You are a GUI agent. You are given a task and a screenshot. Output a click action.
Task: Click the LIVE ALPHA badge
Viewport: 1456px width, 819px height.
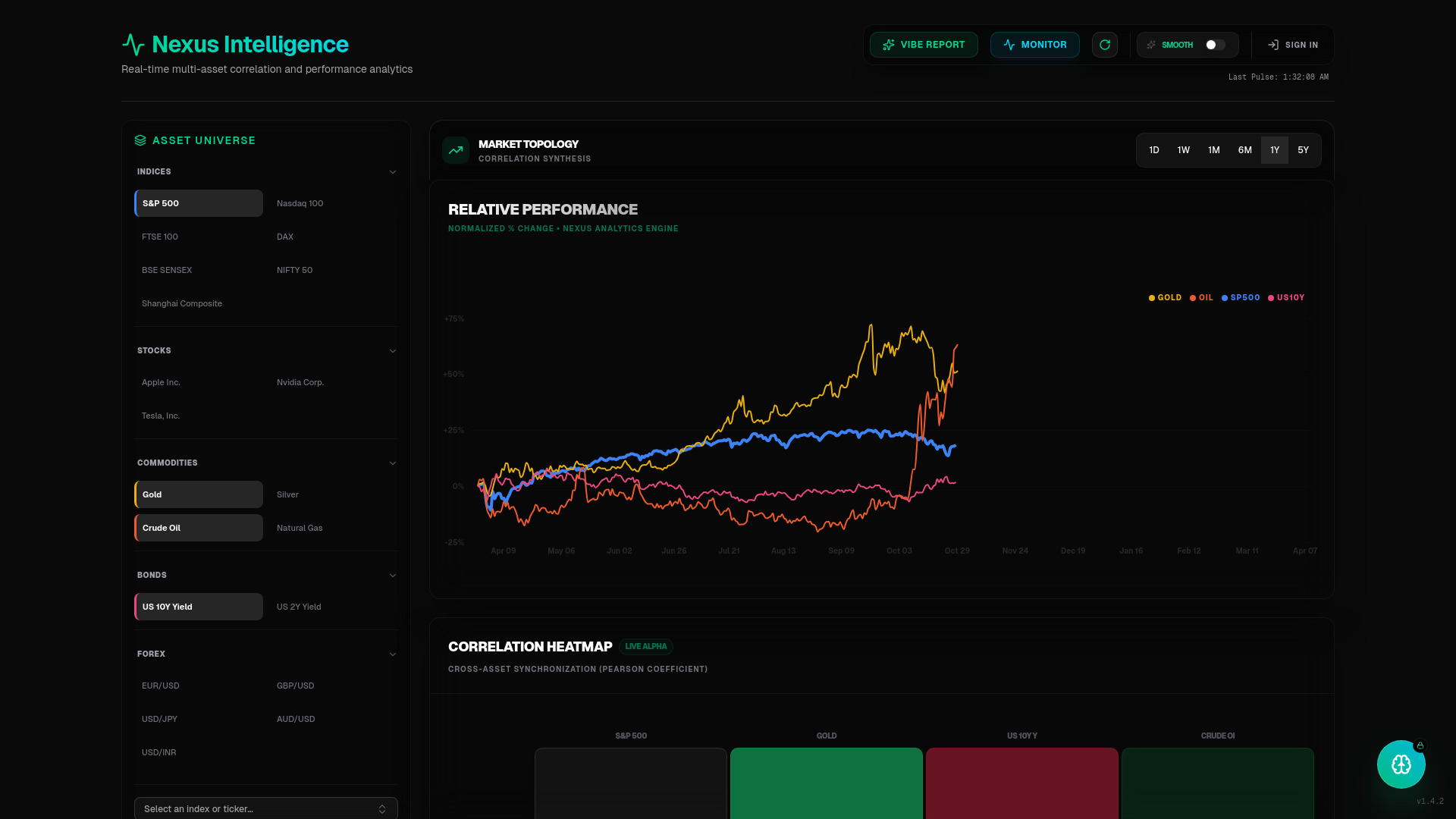646,647
